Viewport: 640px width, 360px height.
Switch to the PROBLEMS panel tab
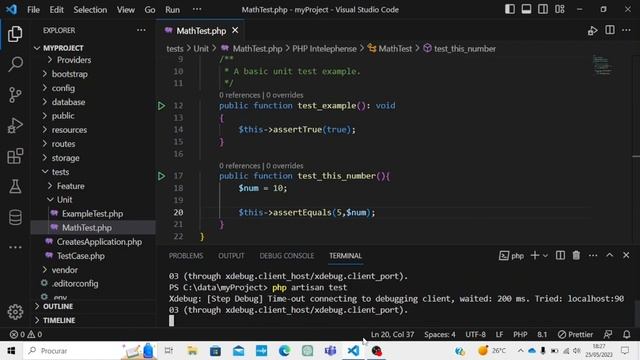coord(186,256)
